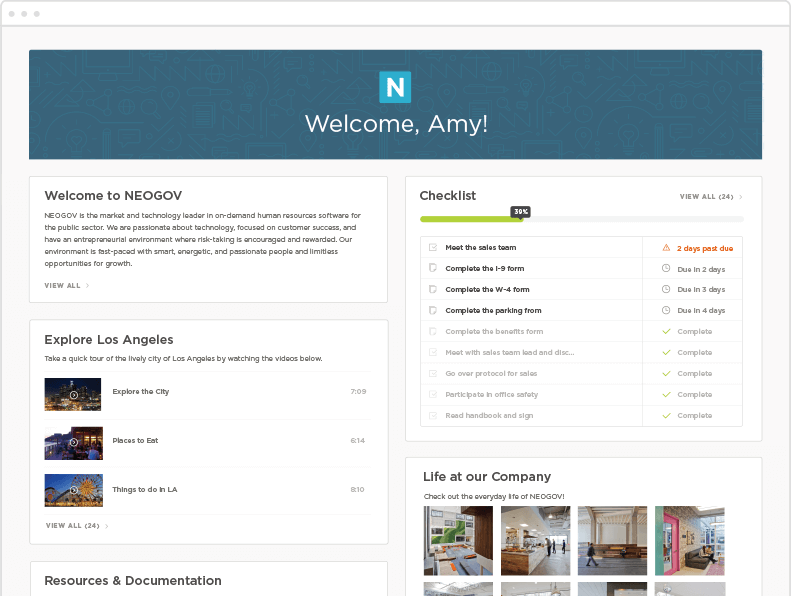792x596 pixels.
Task: Expand Welcome to NEOGOV via View All
Action: pos(66,286)
